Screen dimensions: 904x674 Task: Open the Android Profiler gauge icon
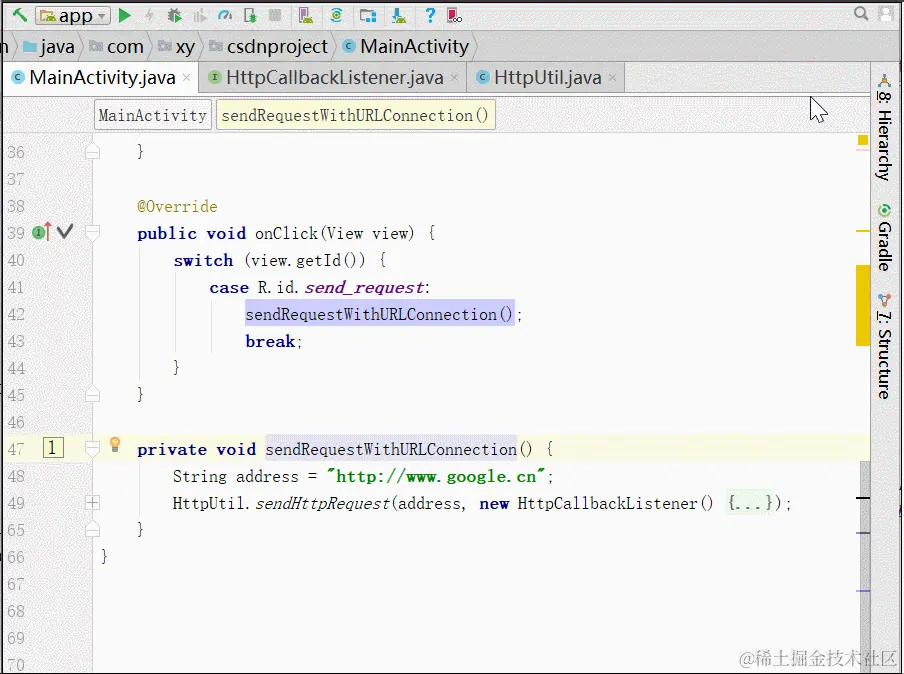[x=225, y=16]
